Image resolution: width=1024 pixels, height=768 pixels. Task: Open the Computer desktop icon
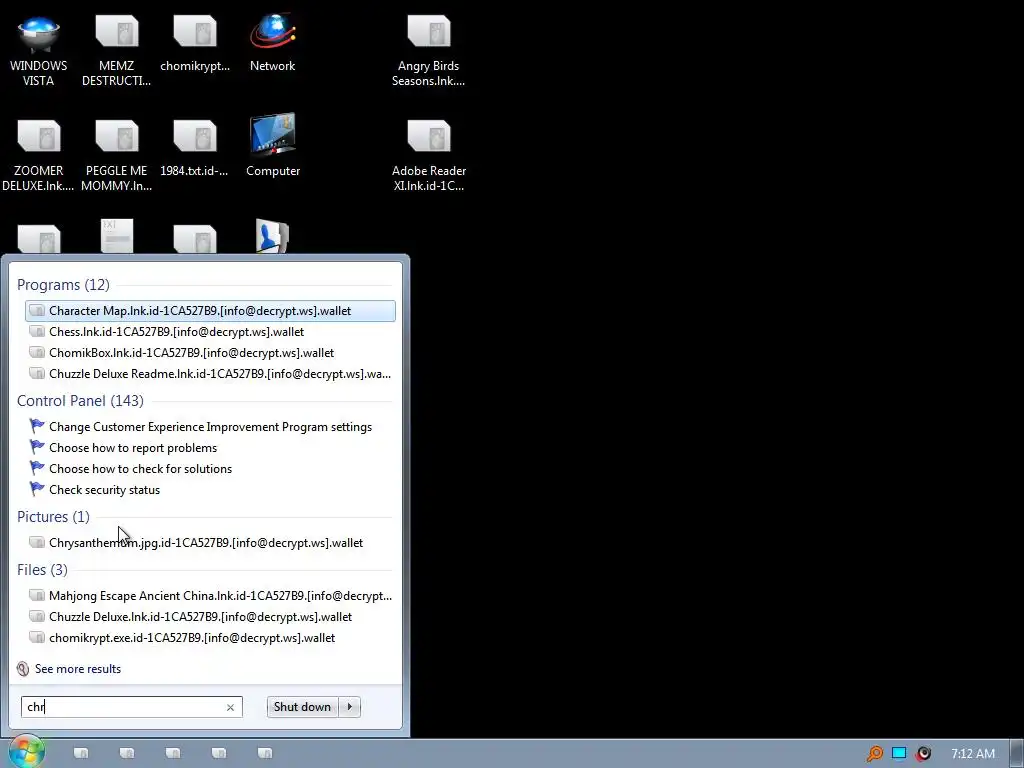[x=273, y=145]
